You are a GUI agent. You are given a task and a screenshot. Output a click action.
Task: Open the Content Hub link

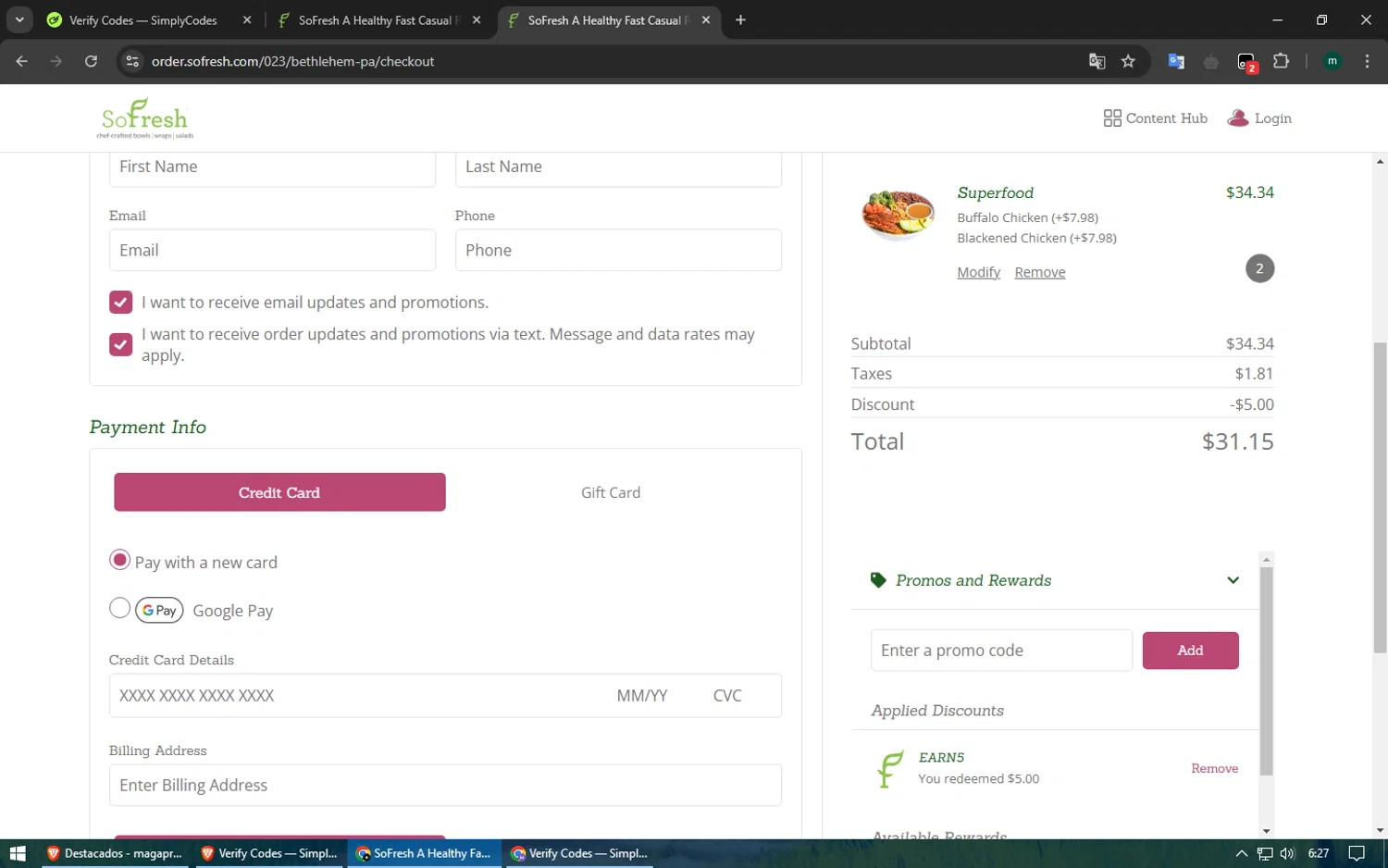click(x=1167, y=118)
